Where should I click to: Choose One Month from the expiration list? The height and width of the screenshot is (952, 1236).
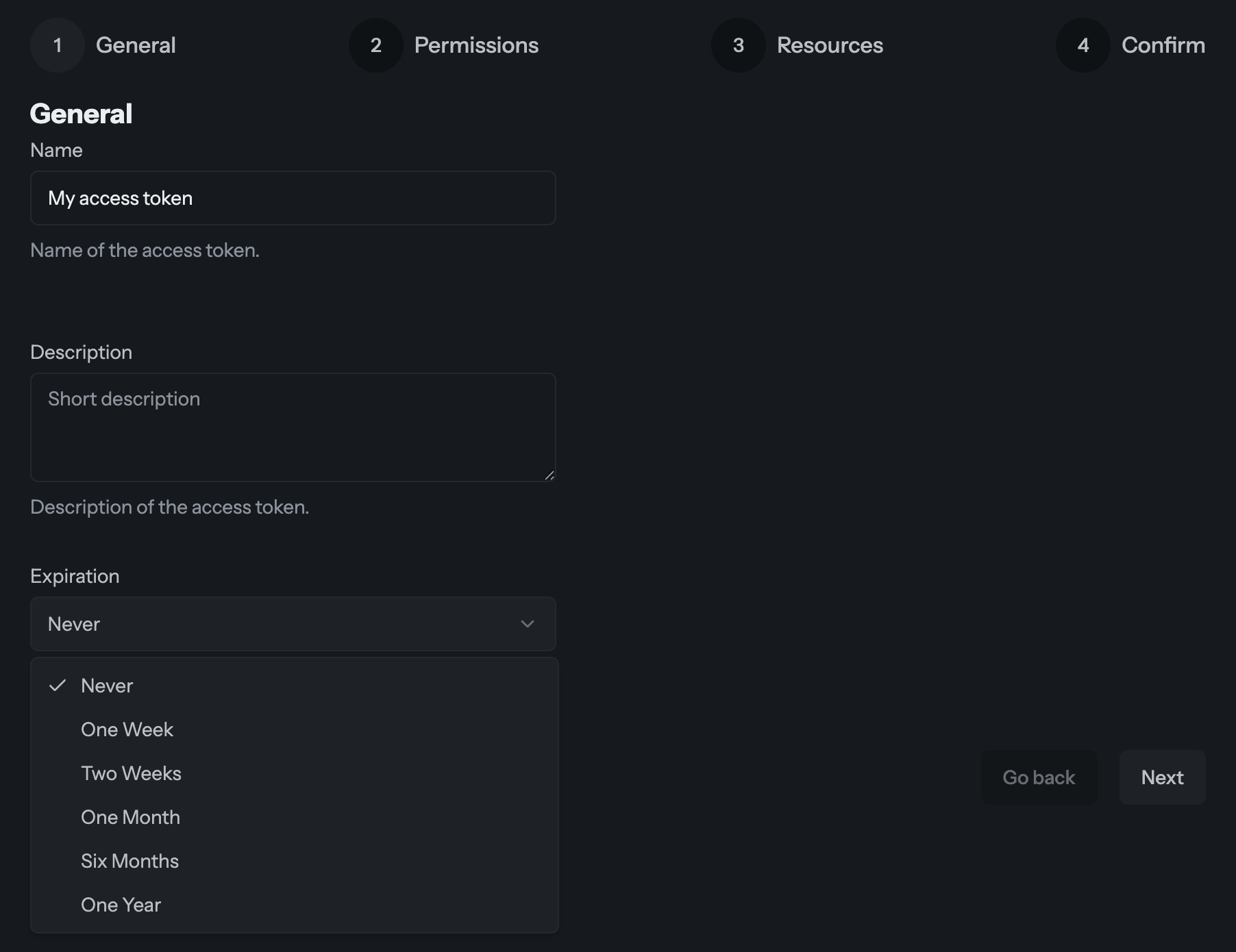[130, 817]
